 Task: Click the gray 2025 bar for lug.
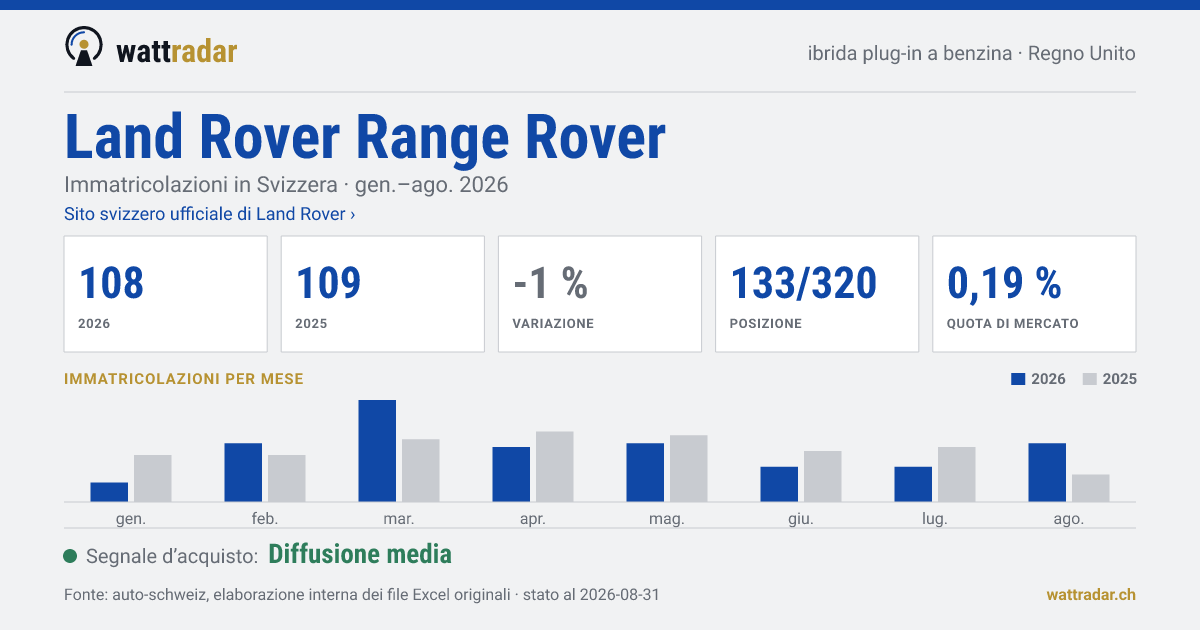pyautogui.click(x=957, y=474)
